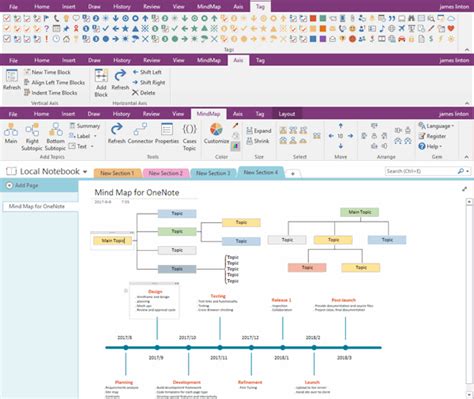Apply the blue flag tag
The height and width of the screenshot is (399, 474).
pos(46,18)
